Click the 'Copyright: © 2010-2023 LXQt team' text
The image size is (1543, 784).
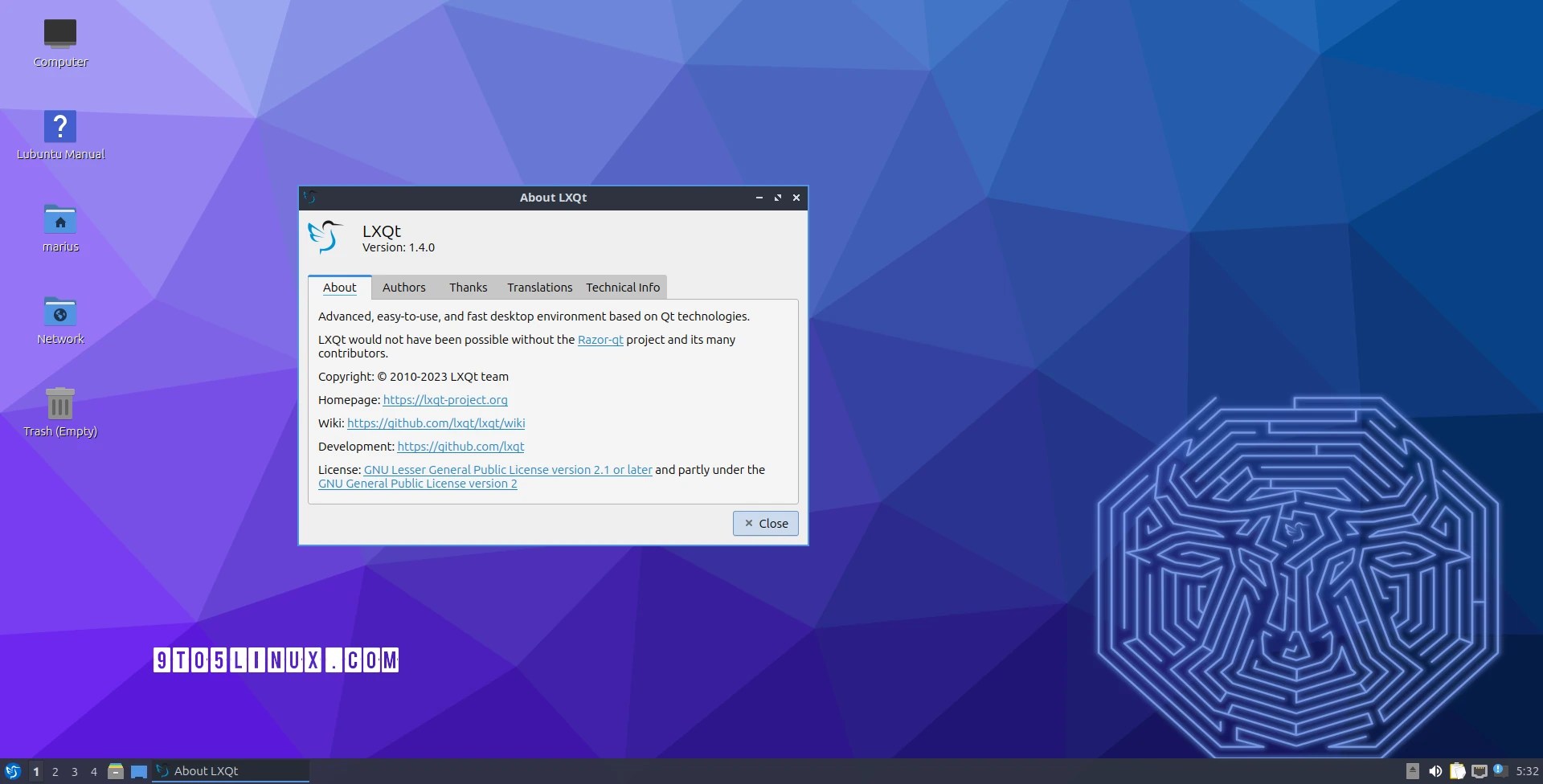[x=413, y=377]
